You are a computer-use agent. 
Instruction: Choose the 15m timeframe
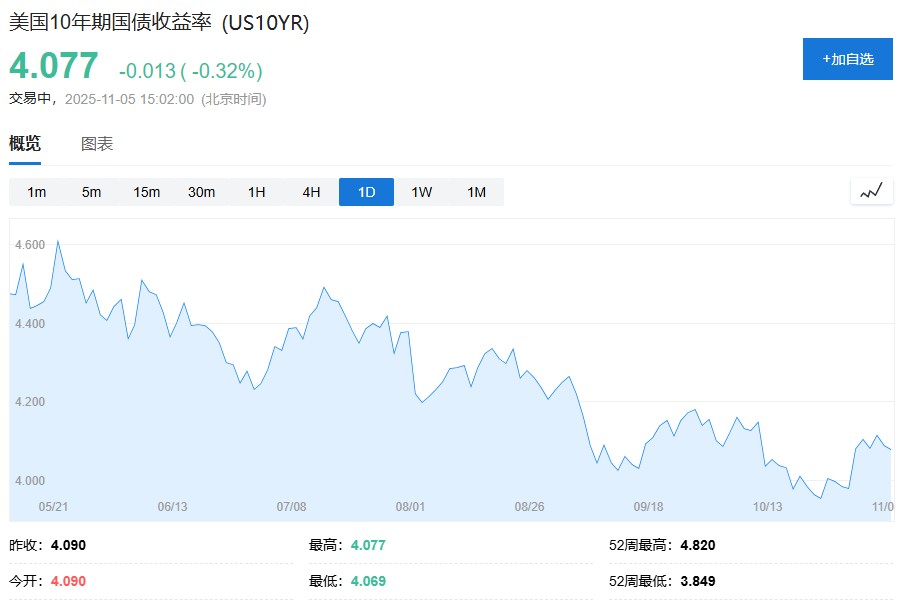click(147, 192)
